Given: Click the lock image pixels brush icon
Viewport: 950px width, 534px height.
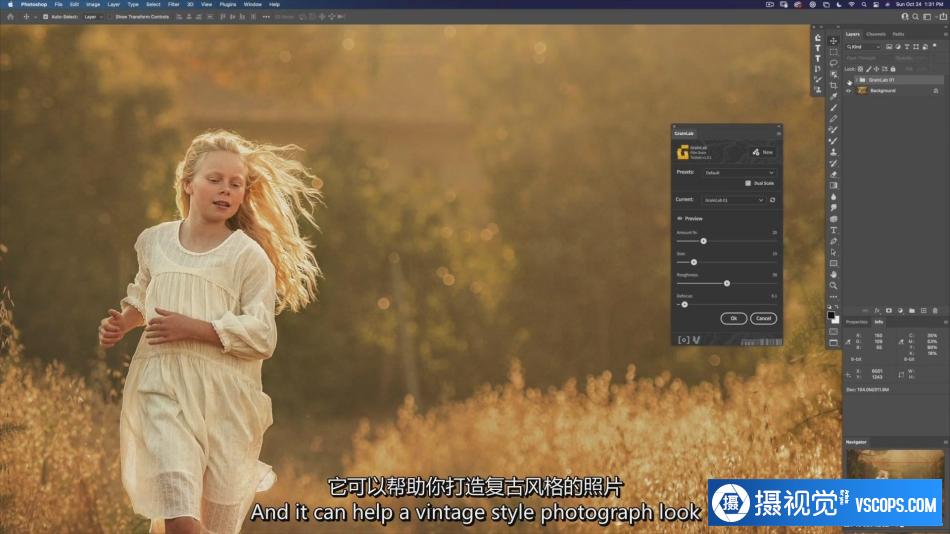Looking at the screenshot, I should 868,69.
